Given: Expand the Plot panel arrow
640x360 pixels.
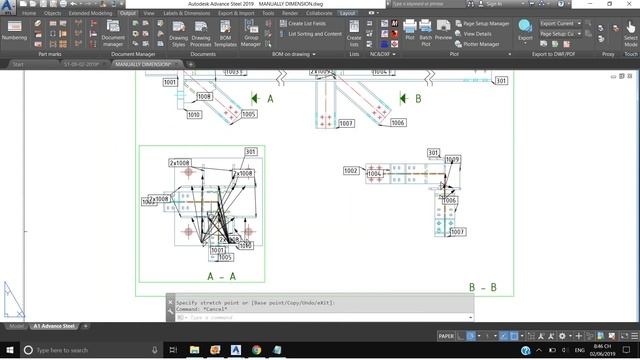Looking at the screenshot, I should pos(509,54).
